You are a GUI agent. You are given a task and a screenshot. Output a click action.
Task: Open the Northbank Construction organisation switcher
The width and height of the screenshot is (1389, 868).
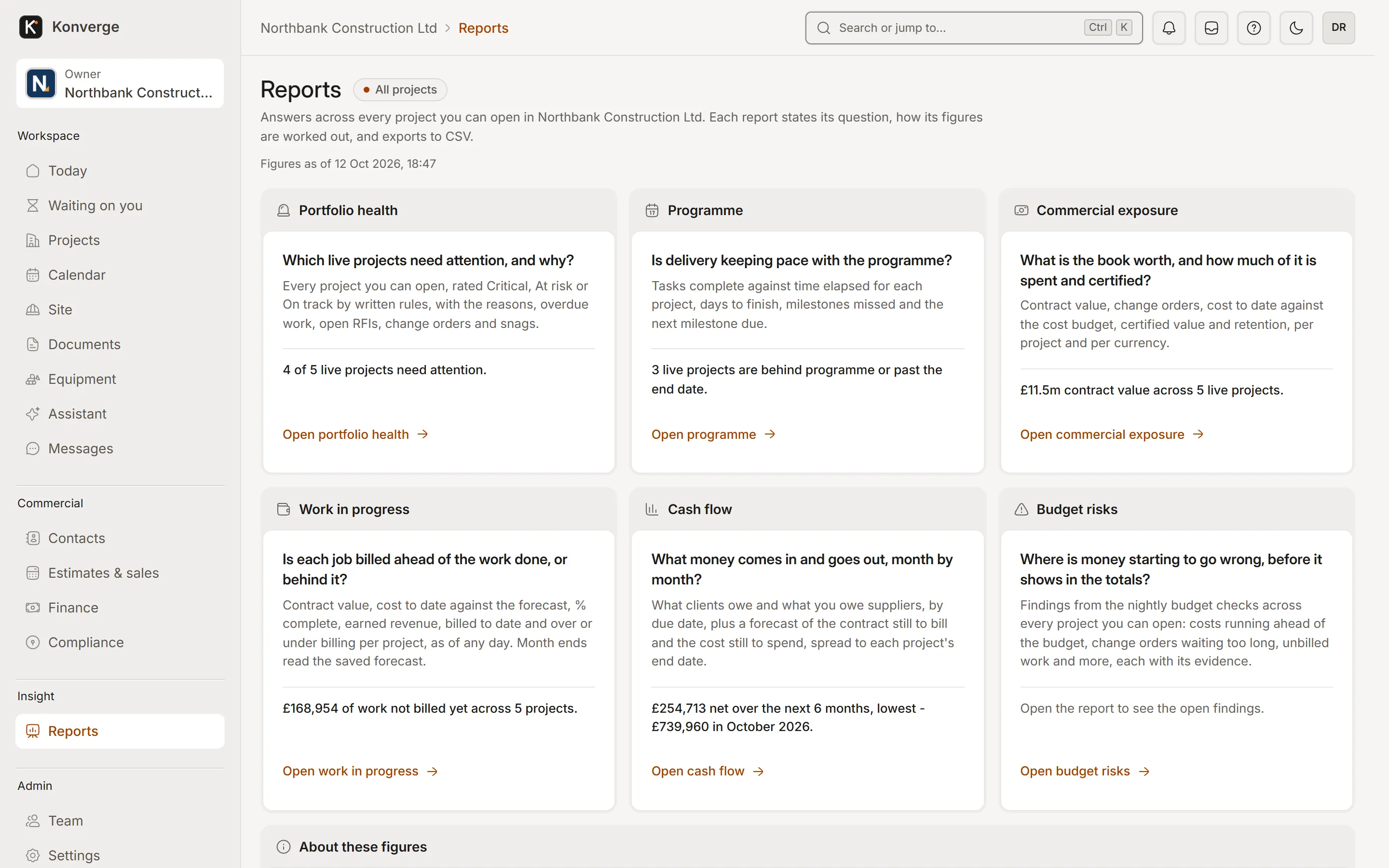[120, 83]
